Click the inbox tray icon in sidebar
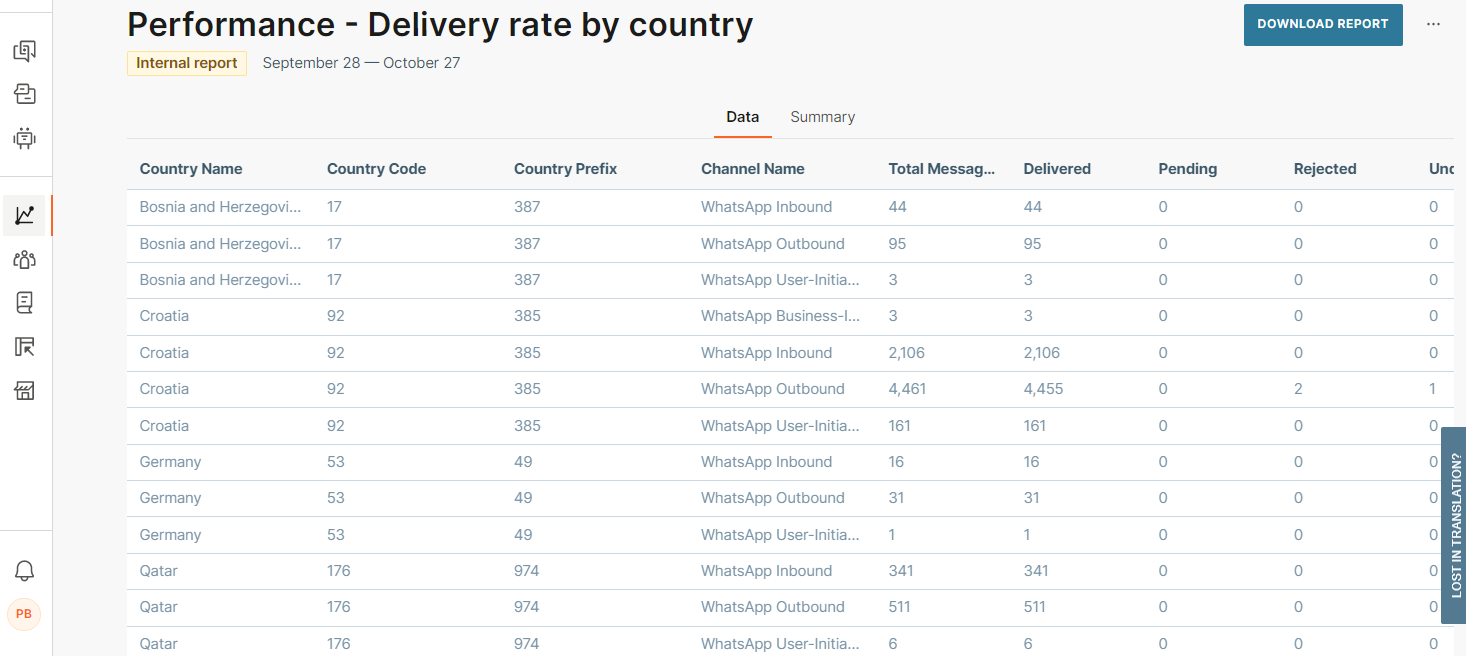1466x656 pixels. coord(25,94)
